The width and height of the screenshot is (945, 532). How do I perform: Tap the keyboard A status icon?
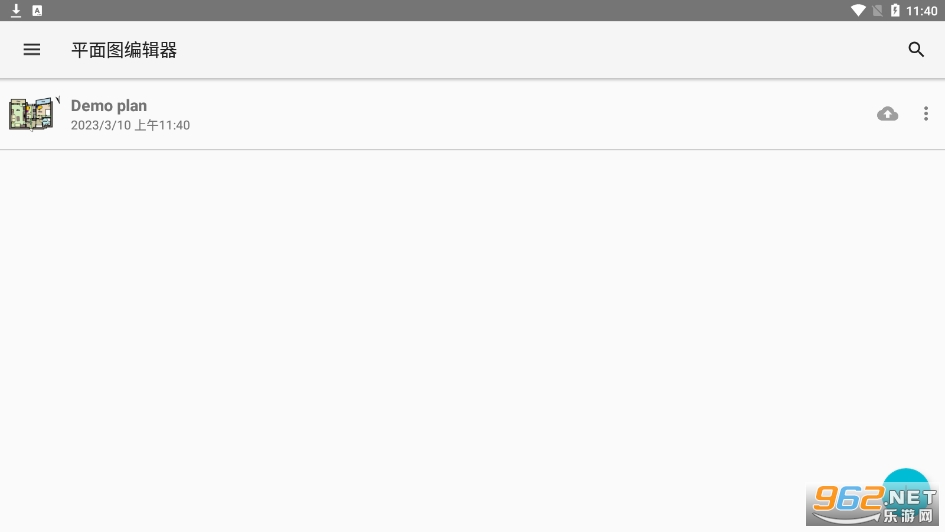pyautogui.click(x=37, y=10)
